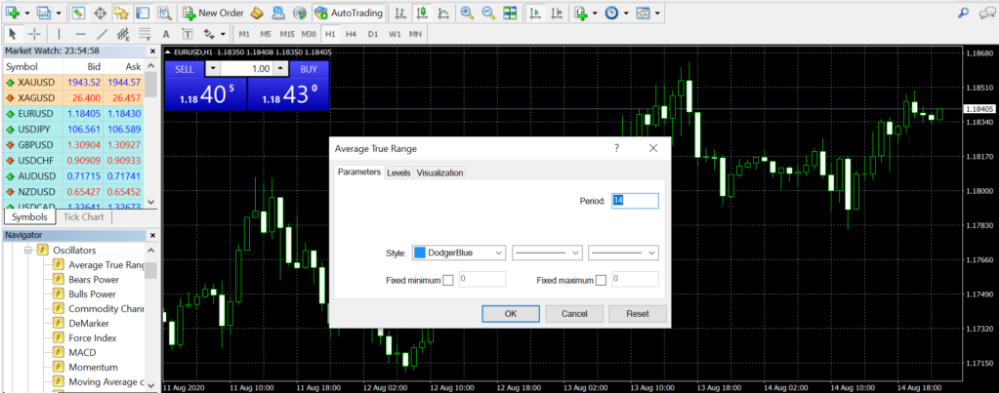
Task: Toggle the AutoTrading button
Action: [x=349, y=13]
